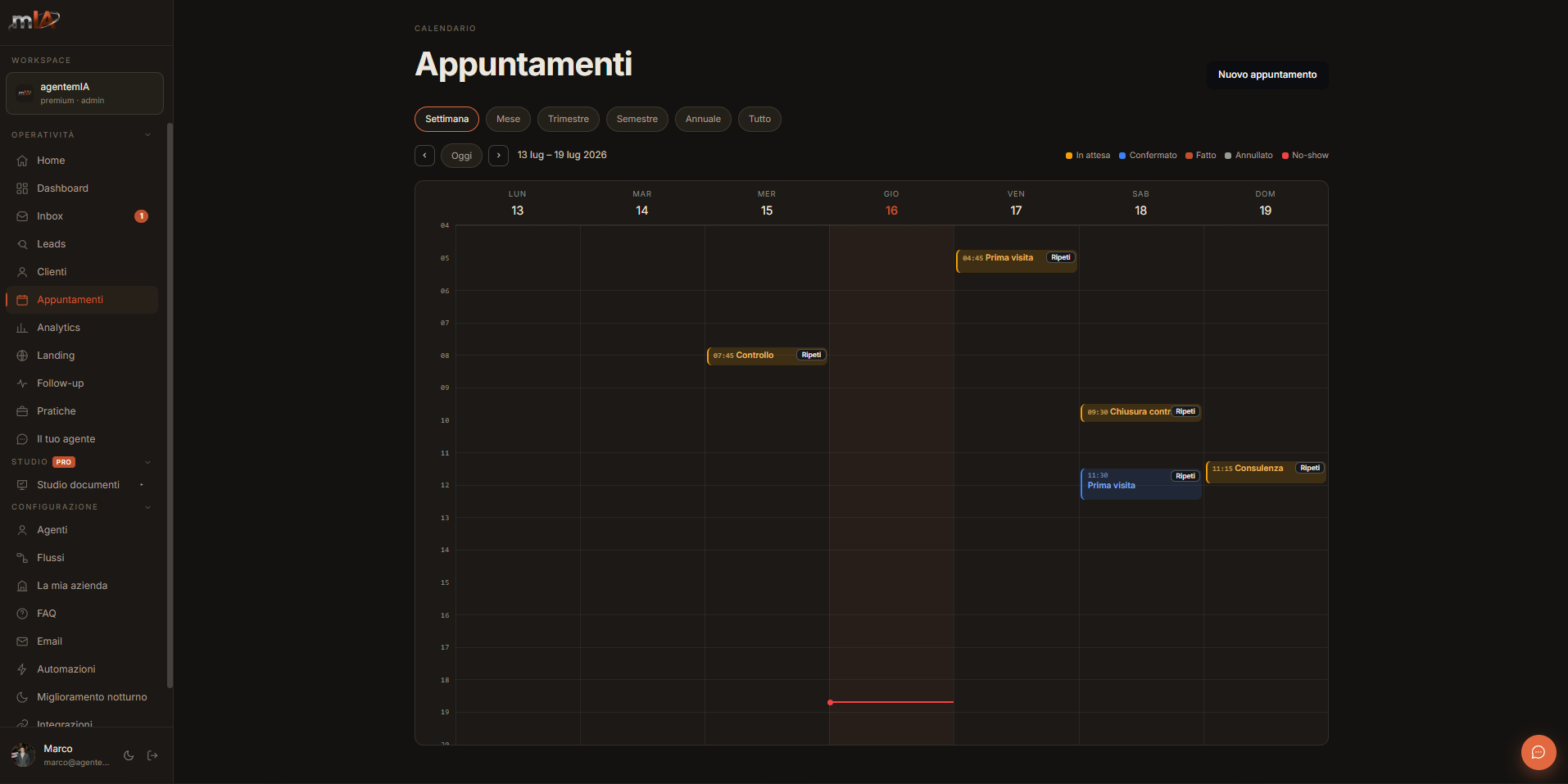
Task: Switch to the Annuale view
Action: [x=703, y=119]
